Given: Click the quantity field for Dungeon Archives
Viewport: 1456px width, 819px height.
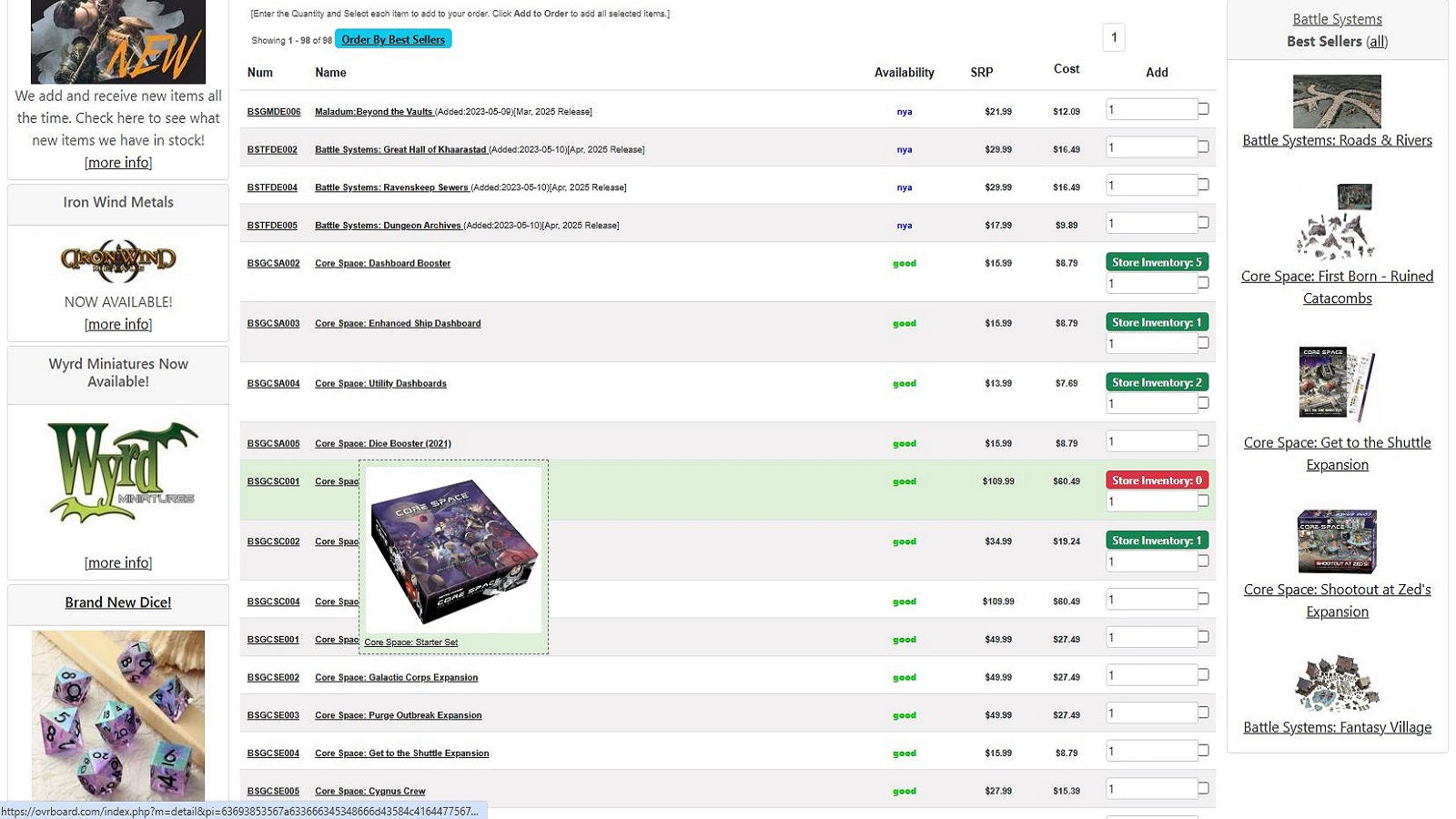Looking at the screenshot, I should tap(1151, 223).
